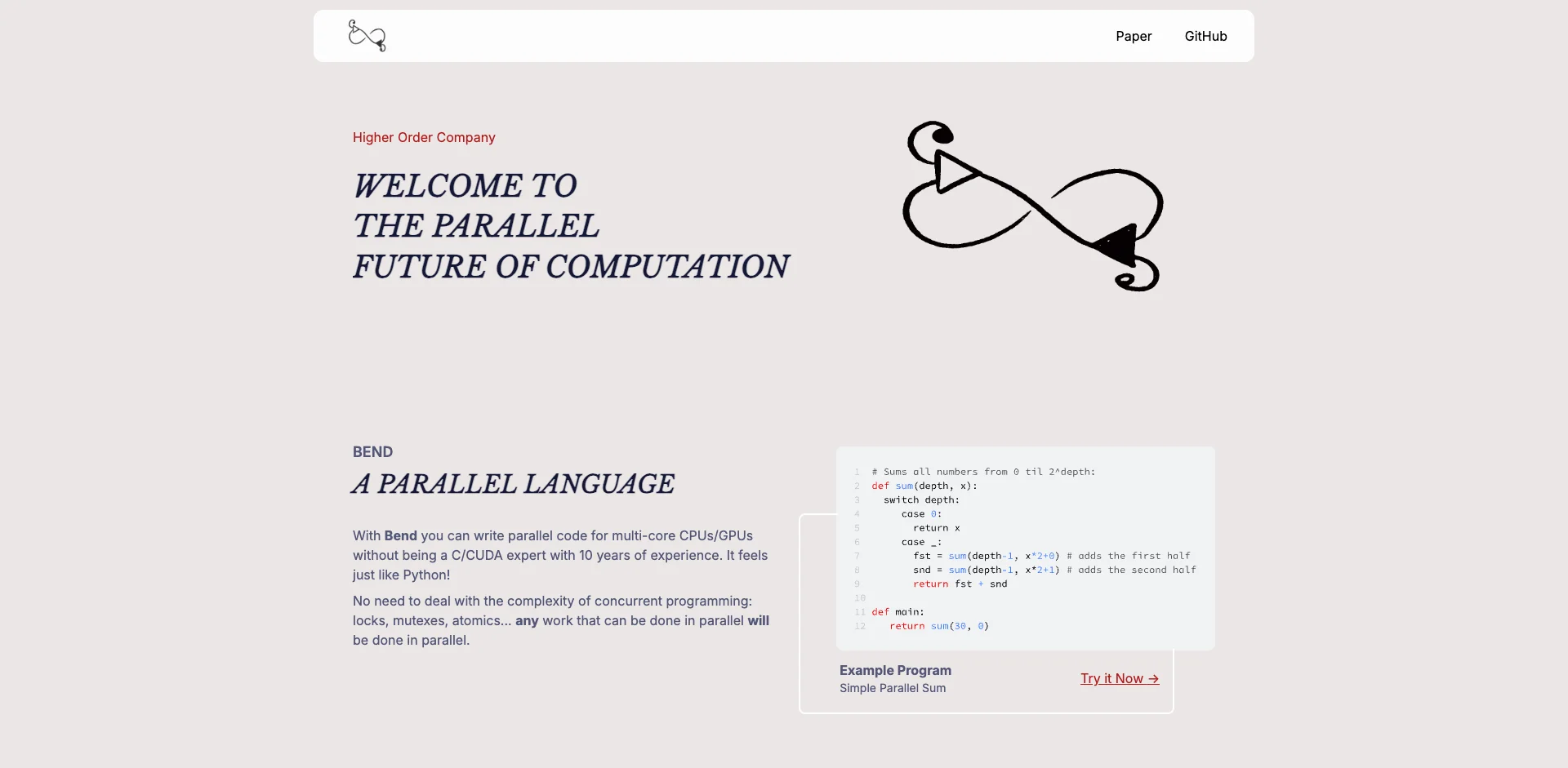Click the 'snd = sum(depth-1, x*2+1)' line
This screenshot has width=1568, height=768.
click(x=1054, y=570)
